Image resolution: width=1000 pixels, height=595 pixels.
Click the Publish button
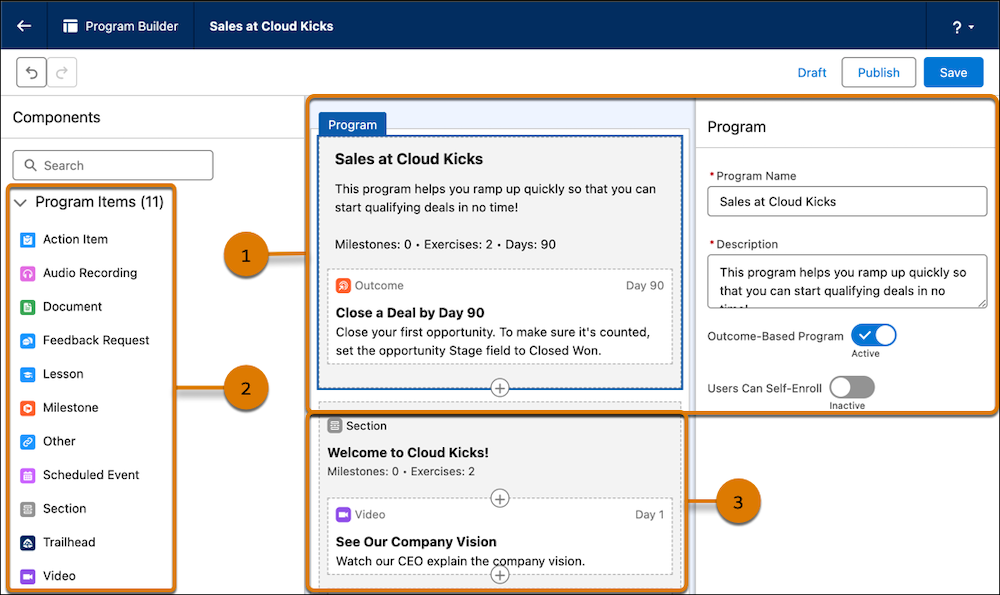click(x=878, y=73)
